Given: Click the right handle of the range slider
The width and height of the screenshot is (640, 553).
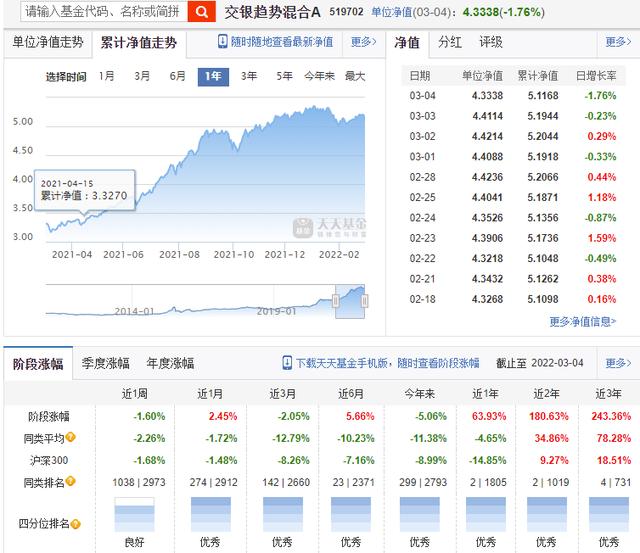Looking at the screenshot, I should tap(364, 301).
